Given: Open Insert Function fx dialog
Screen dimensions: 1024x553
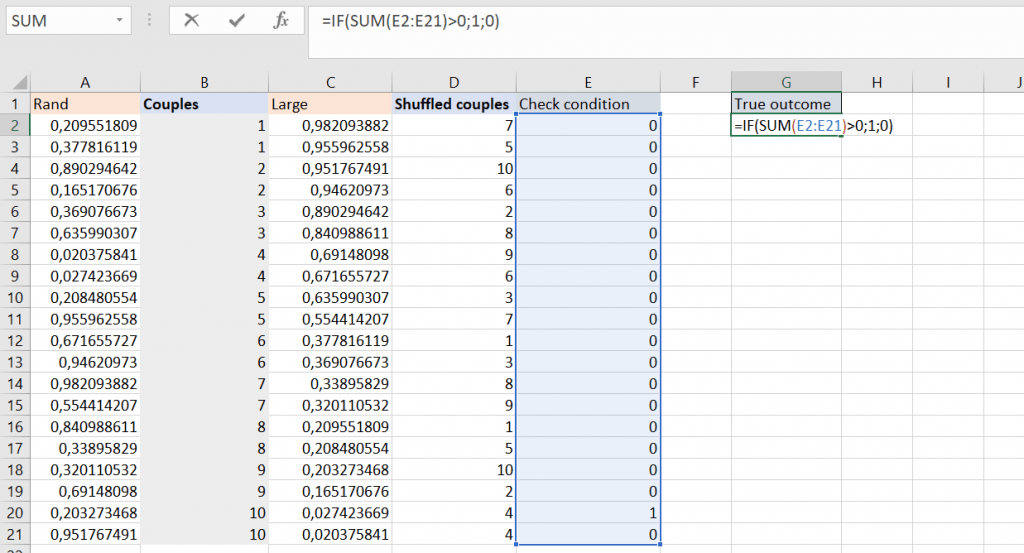Looking at the screenshot, I should pos(281,20).
